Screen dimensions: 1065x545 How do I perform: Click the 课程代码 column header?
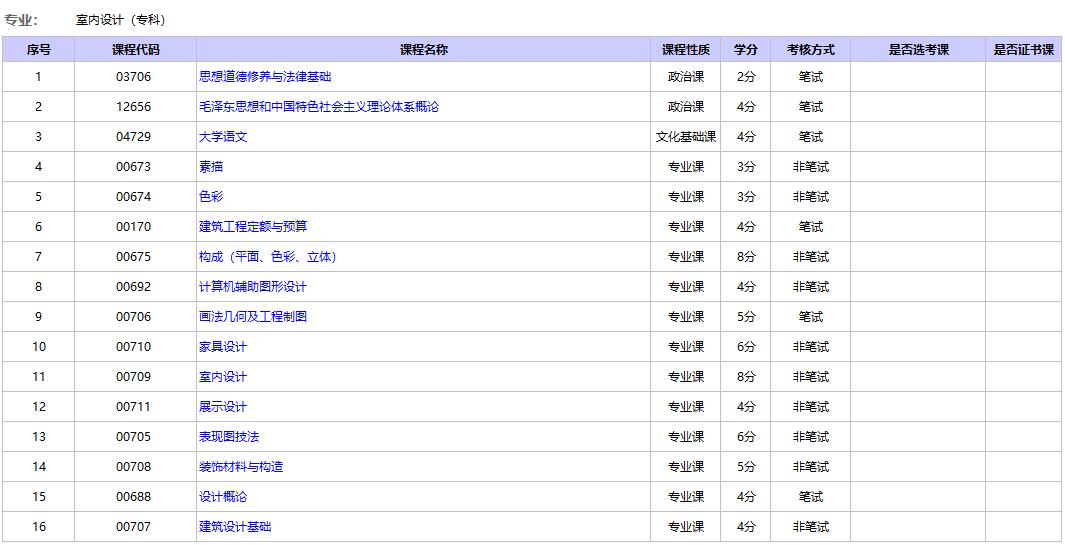coord(136,50)
